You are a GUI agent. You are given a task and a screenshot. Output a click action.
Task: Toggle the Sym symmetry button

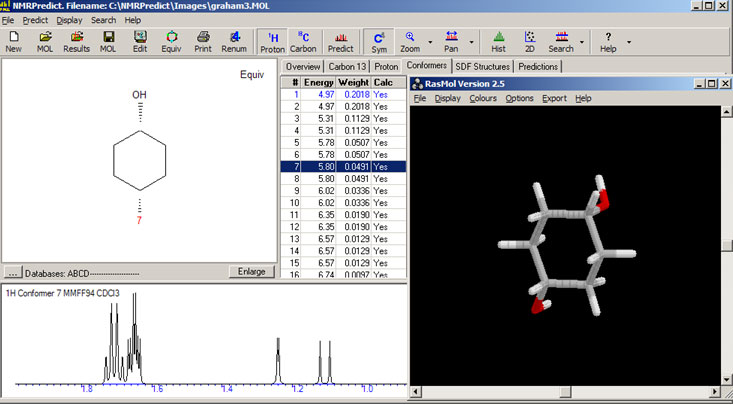tap(378, 40)
